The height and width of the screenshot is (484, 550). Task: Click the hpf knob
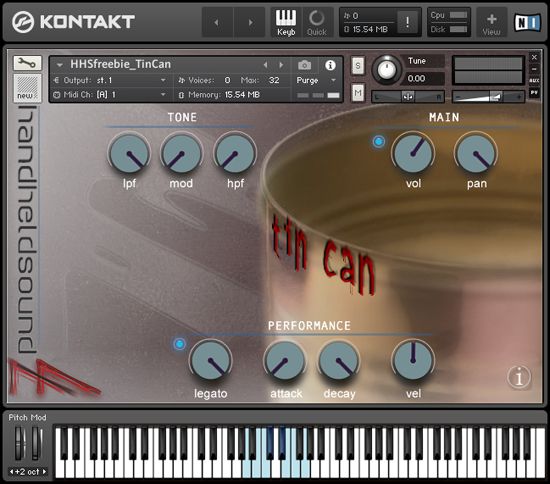(x=235, y=153)
